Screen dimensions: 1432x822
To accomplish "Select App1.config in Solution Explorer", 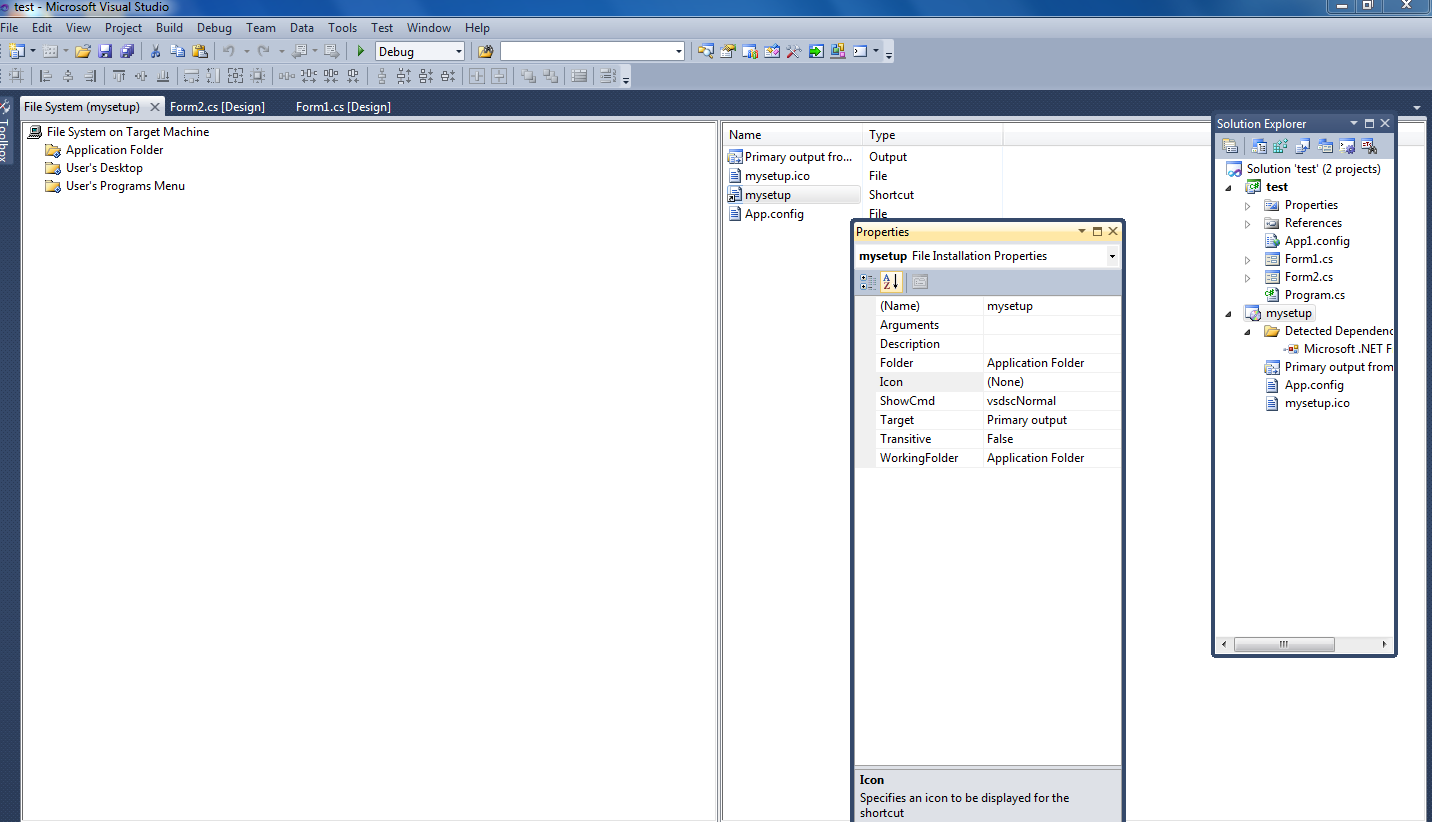I will [x=1317, y=241].
